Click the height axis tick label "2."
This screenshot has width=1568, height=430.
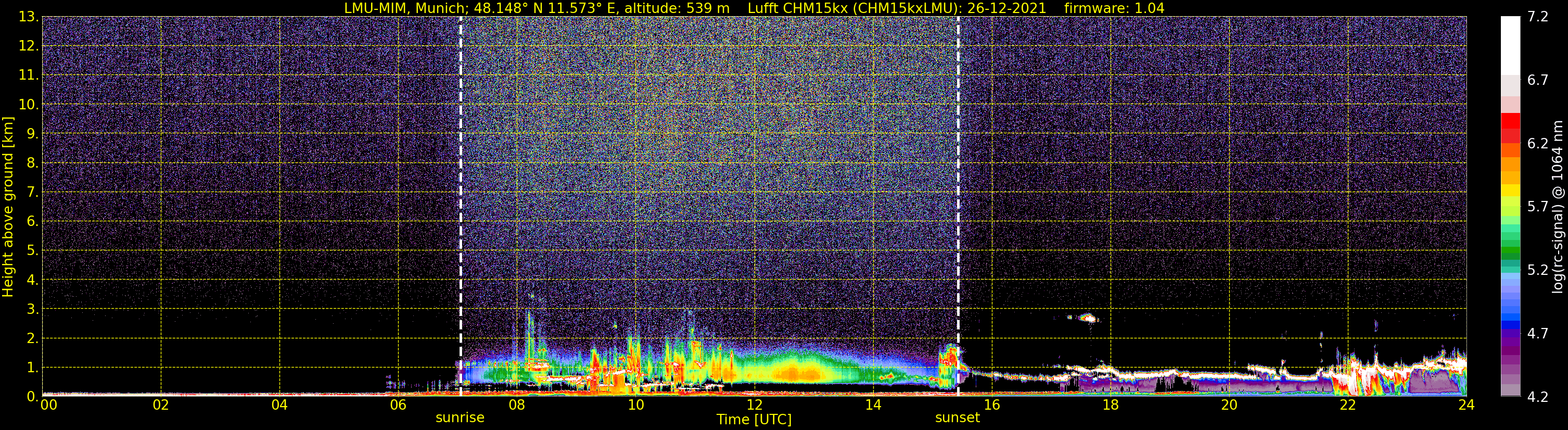33,339
